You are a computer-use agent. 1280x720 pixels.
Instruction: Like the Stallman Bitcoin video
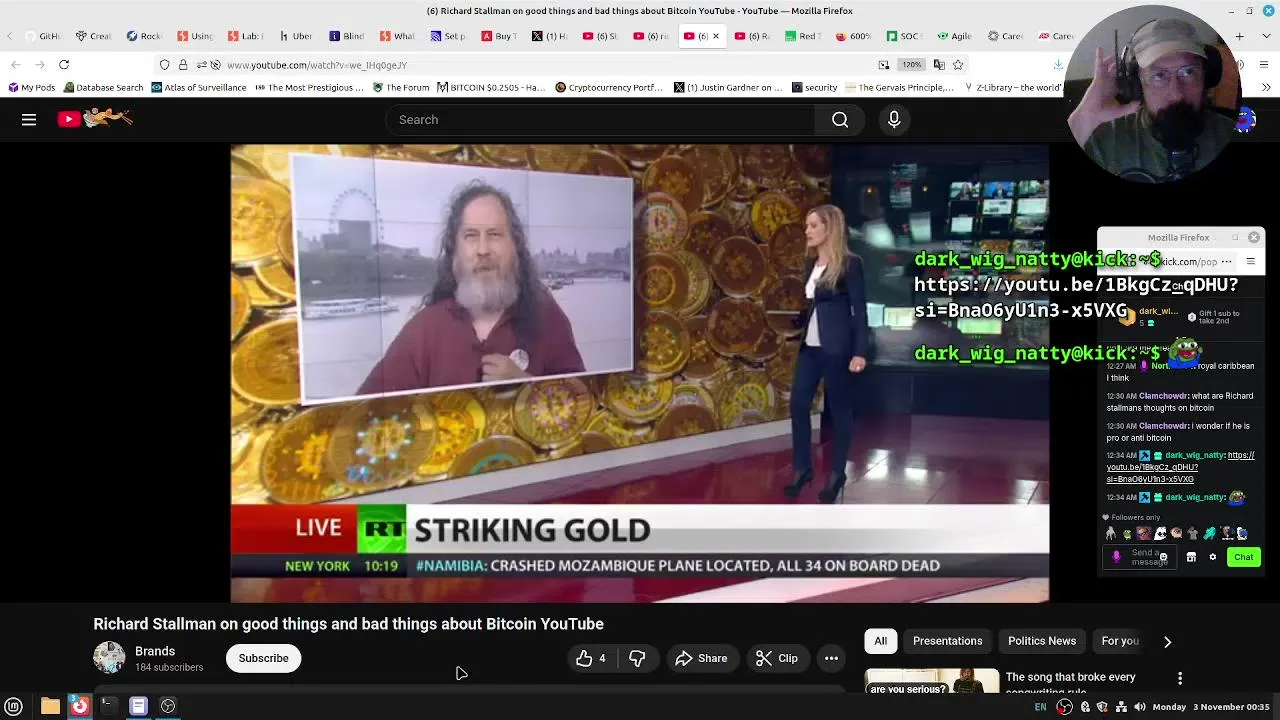pyautogui.click(x=592, y=658)
